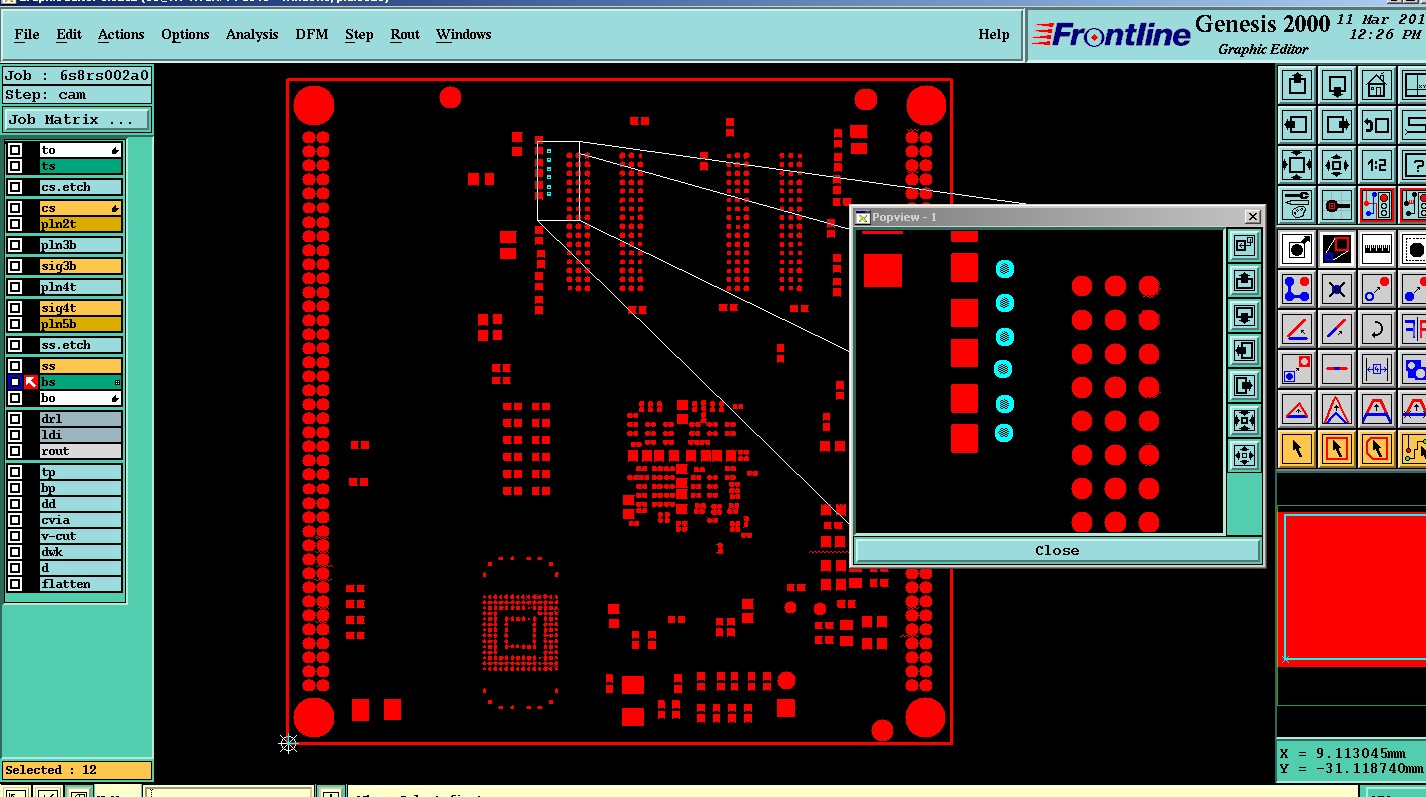The height and width of the screenshot is (797, 1426).
Task: Click the black octagon feature icon
Action: [1414, 249]
